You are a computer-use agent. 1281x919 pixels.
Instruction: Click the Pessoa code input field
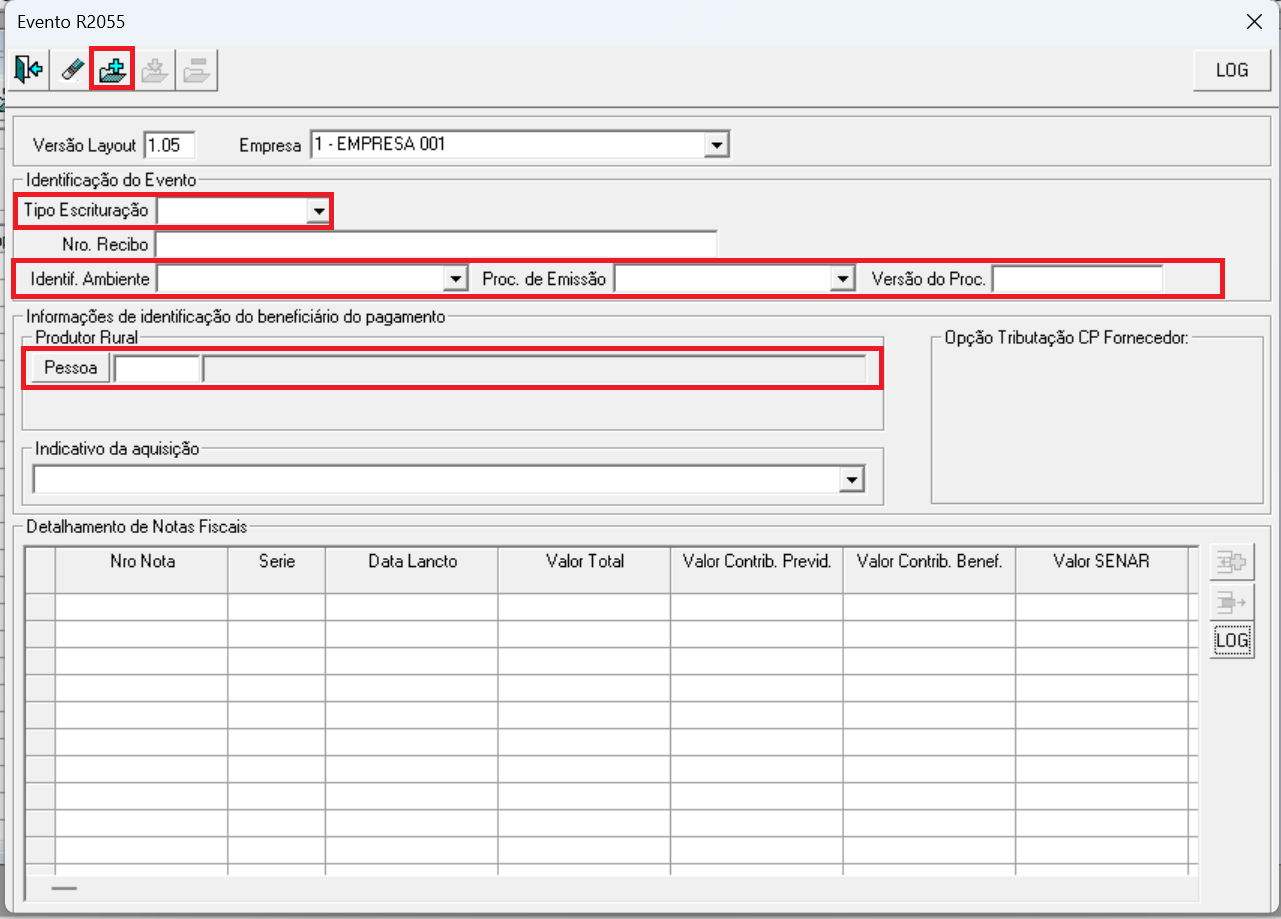coord(157,368)
